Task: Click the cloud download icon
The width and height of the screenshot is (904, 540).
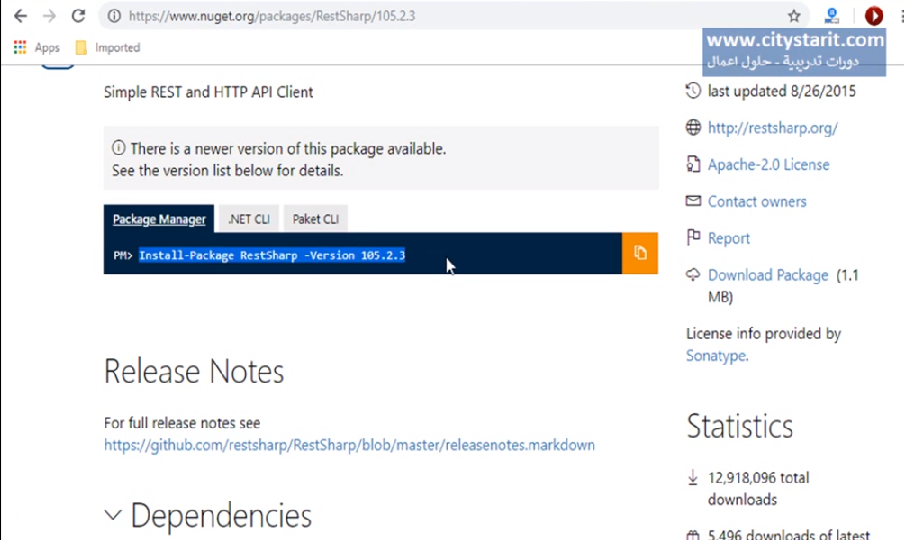Action: click(x=693, y=274)
